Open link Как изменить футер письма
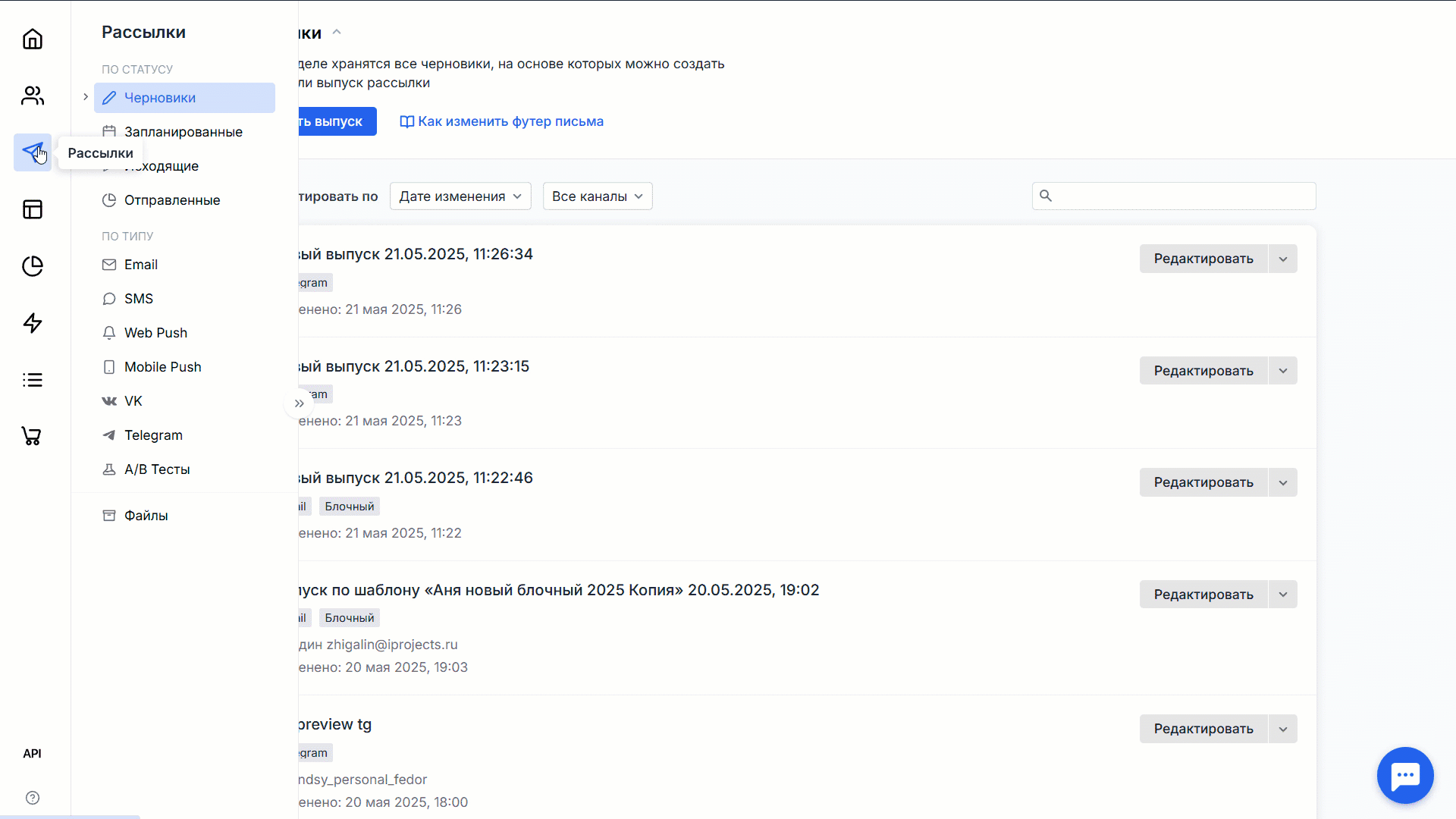The width and height of the screenshot is (1456, 819). click(500, 121)
